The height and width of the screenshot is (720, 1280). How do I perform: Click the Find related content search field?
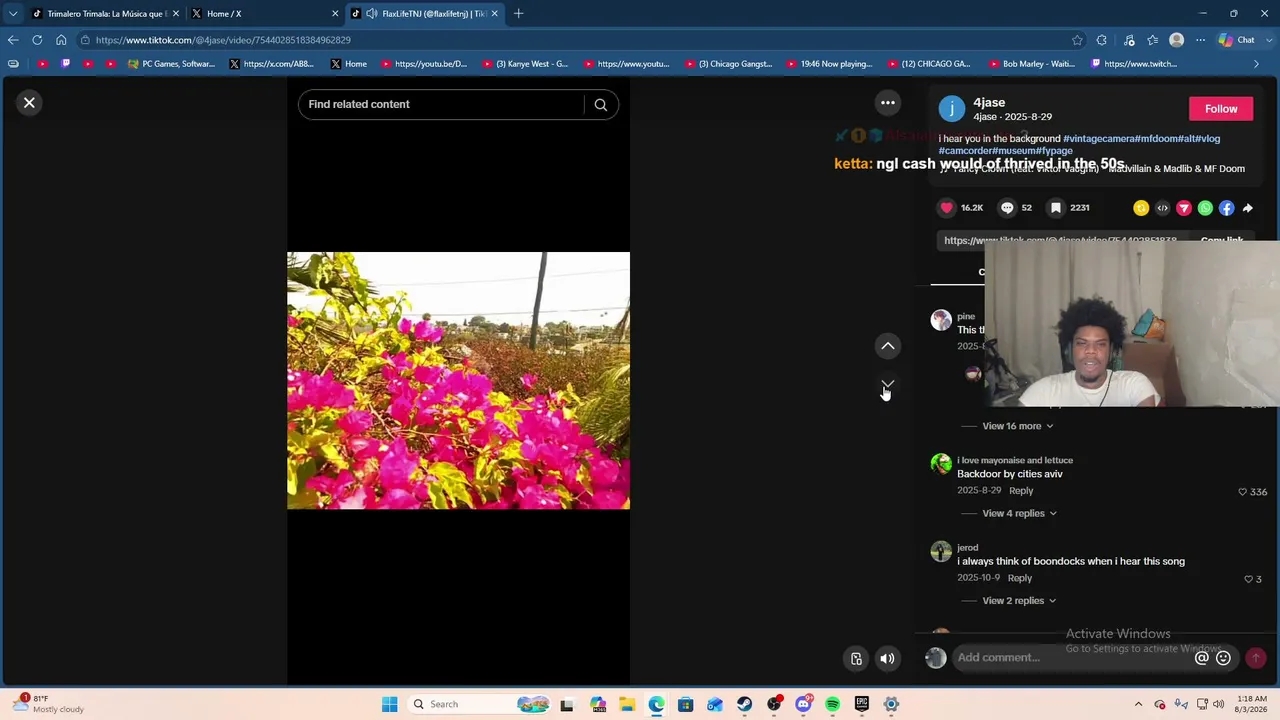click(x=441, y=104)
